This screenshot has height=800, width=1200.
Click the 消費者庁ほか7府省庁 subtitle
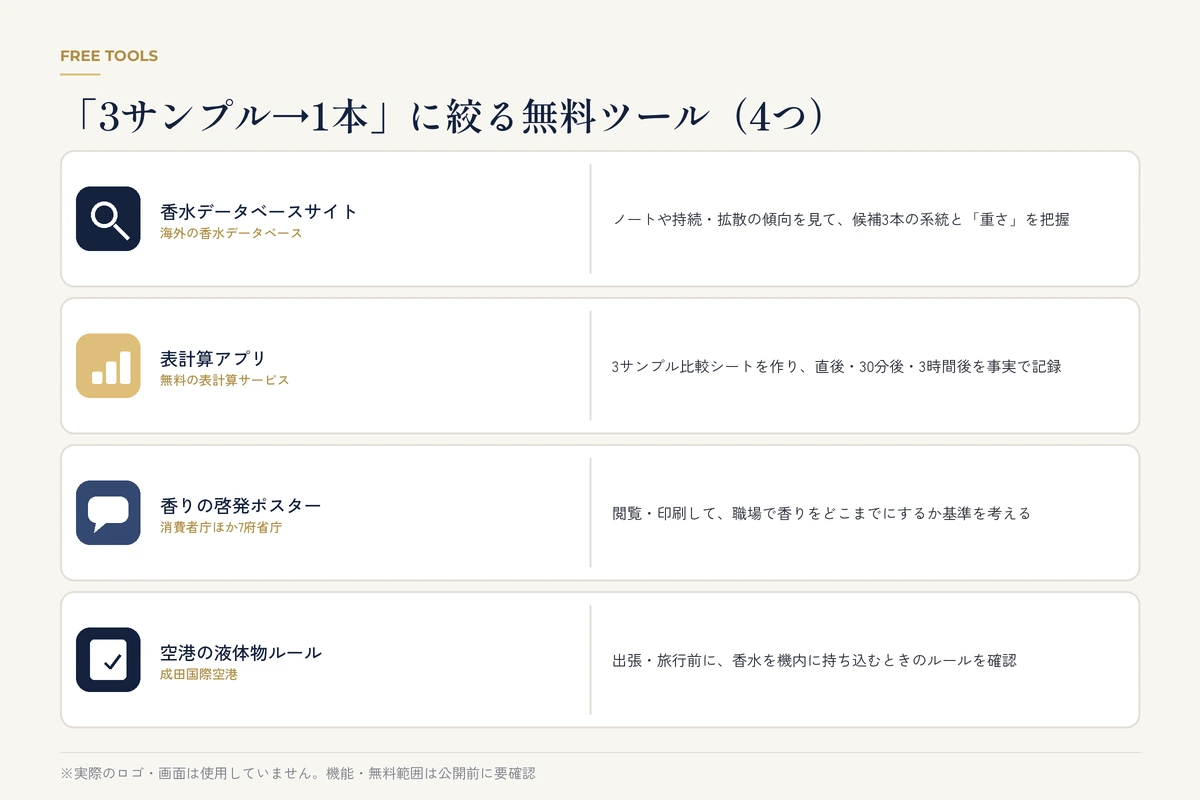(221, 527)
